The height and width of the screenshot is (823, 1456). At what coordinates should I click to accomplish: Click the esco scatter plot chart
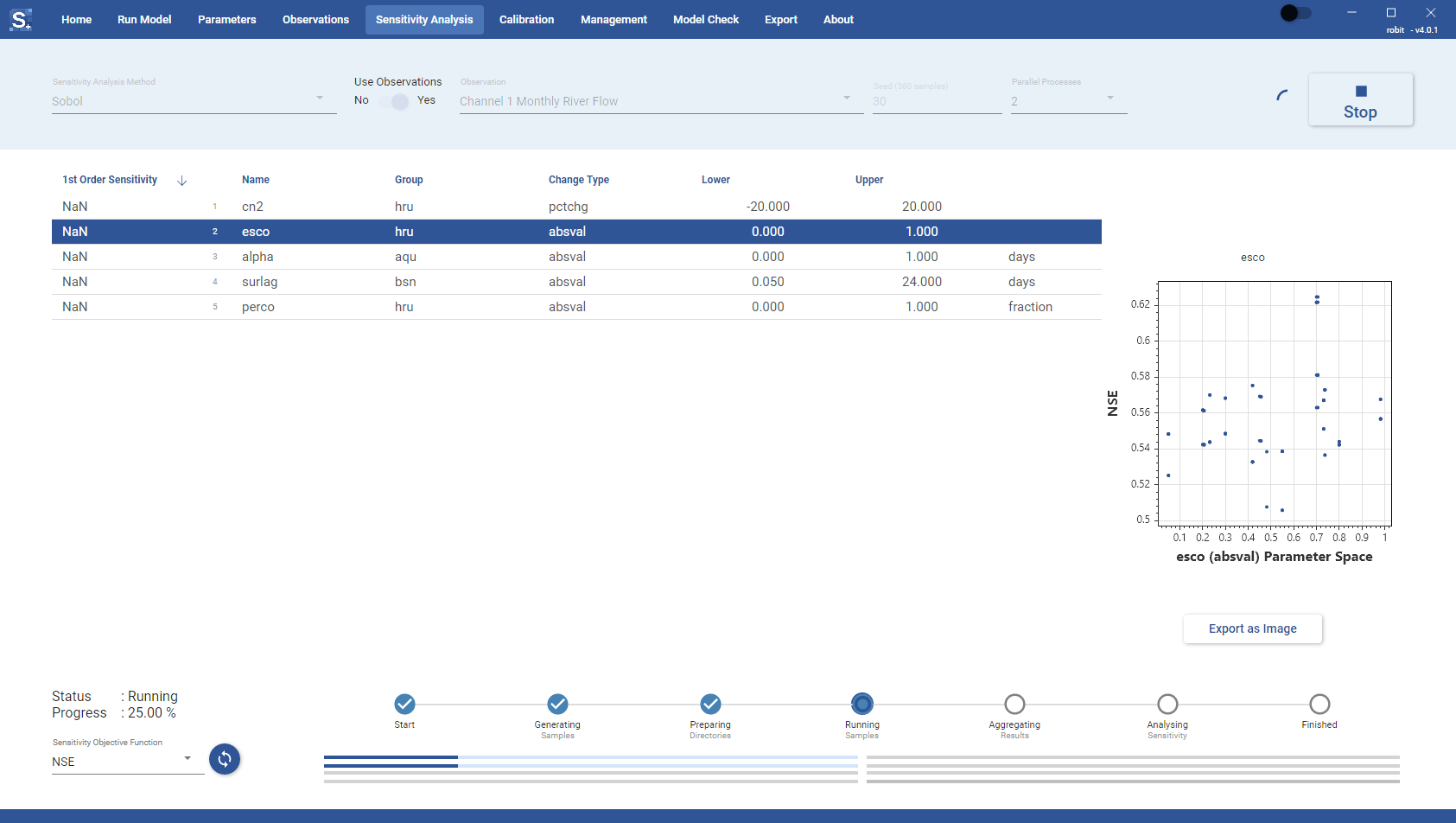pyautogui.click(x=1275, y=404)
